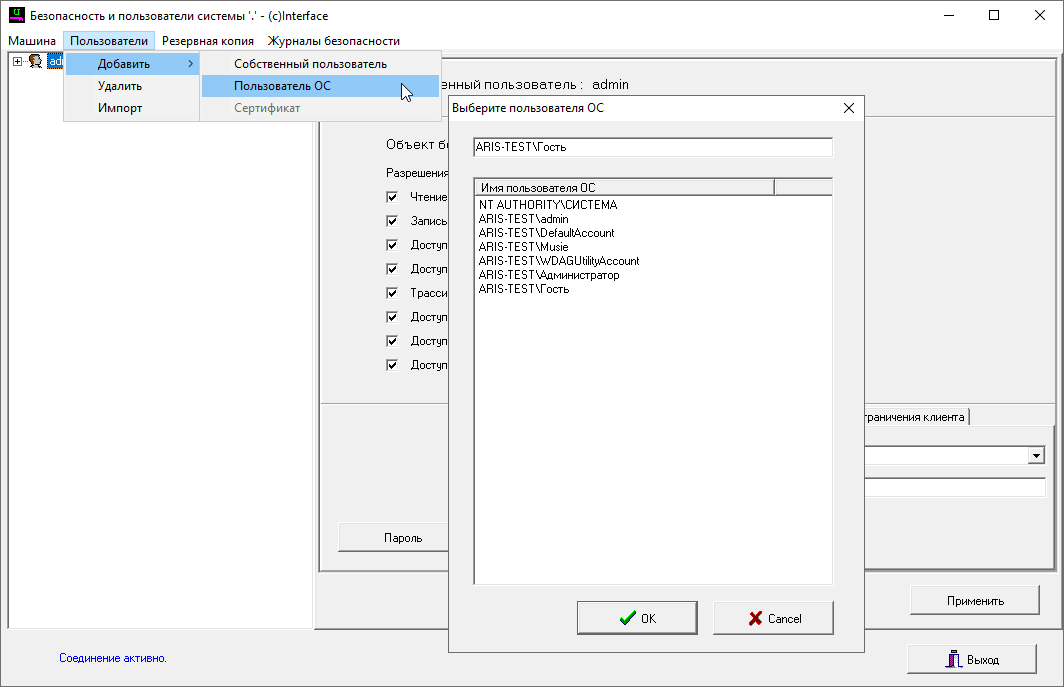Expand the admin tree node

click(17, 62)
